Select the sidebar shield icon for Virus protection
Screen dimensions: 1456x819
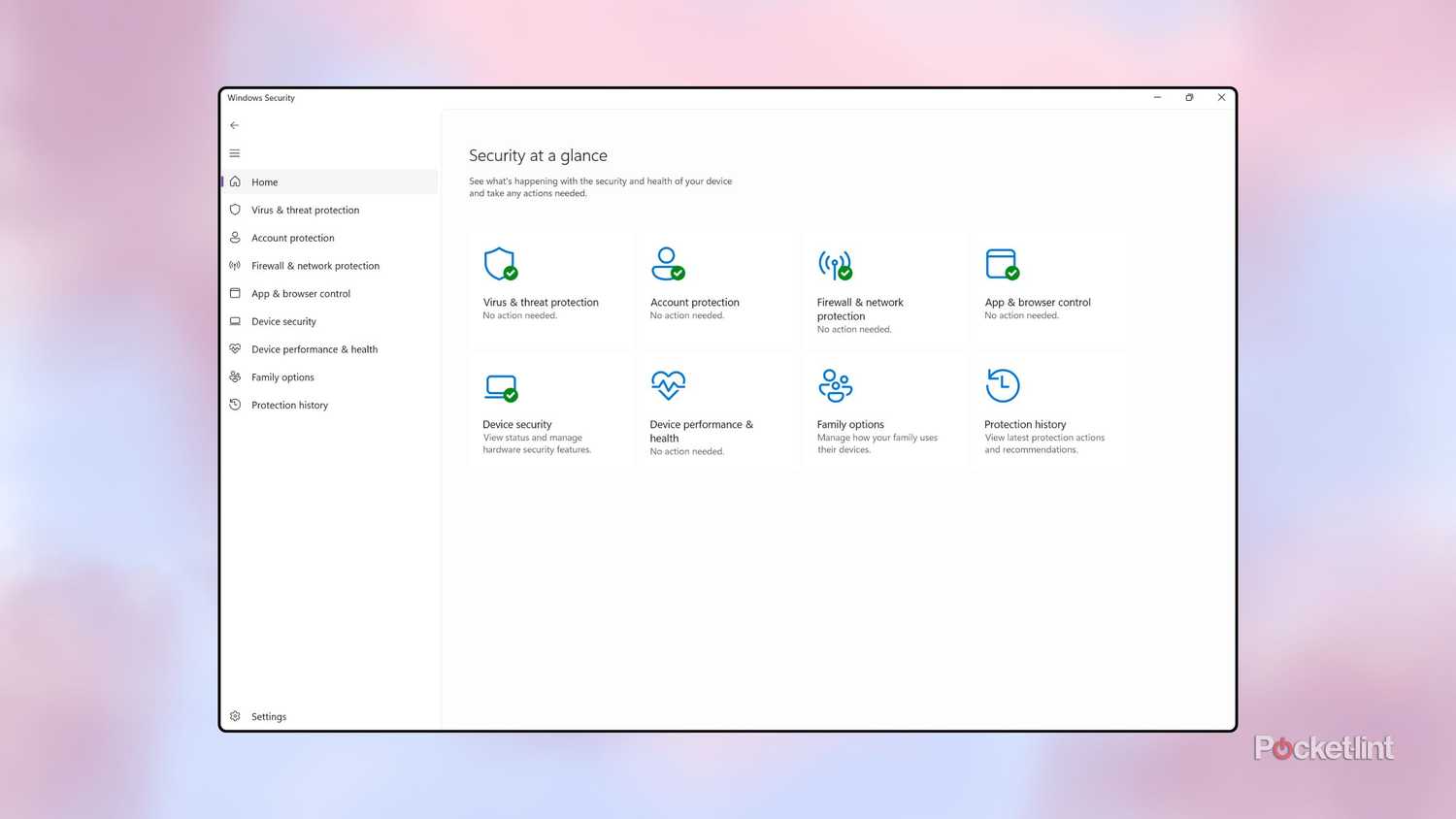[x=235, y=210]
